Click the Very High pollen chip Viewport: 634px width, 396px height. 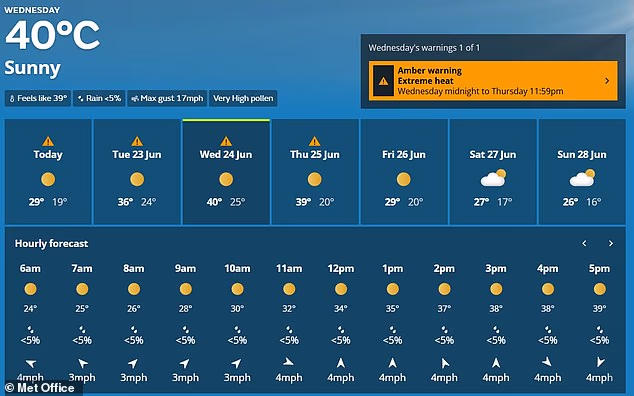coord(243,98)
